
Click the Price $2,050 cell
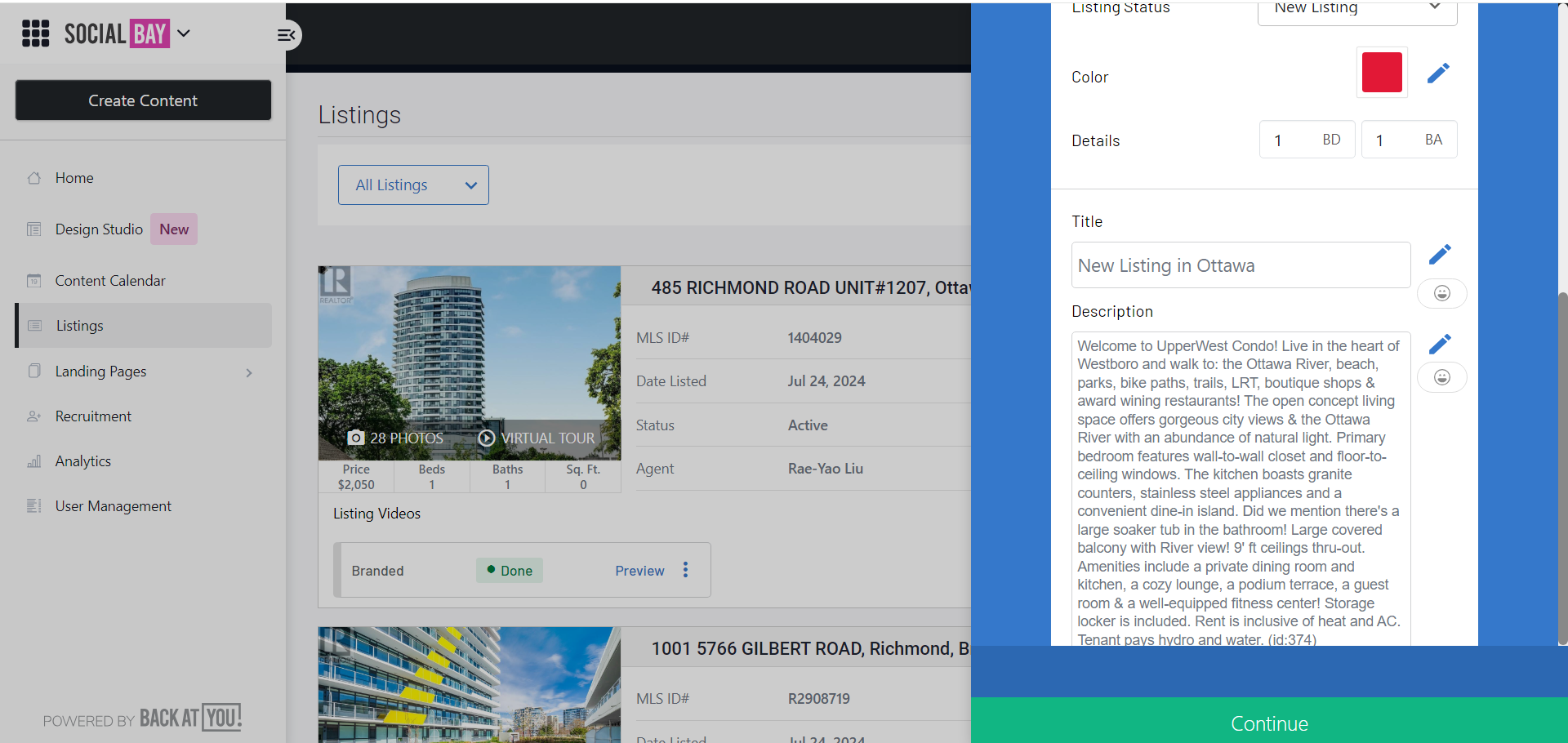(356, 477)
